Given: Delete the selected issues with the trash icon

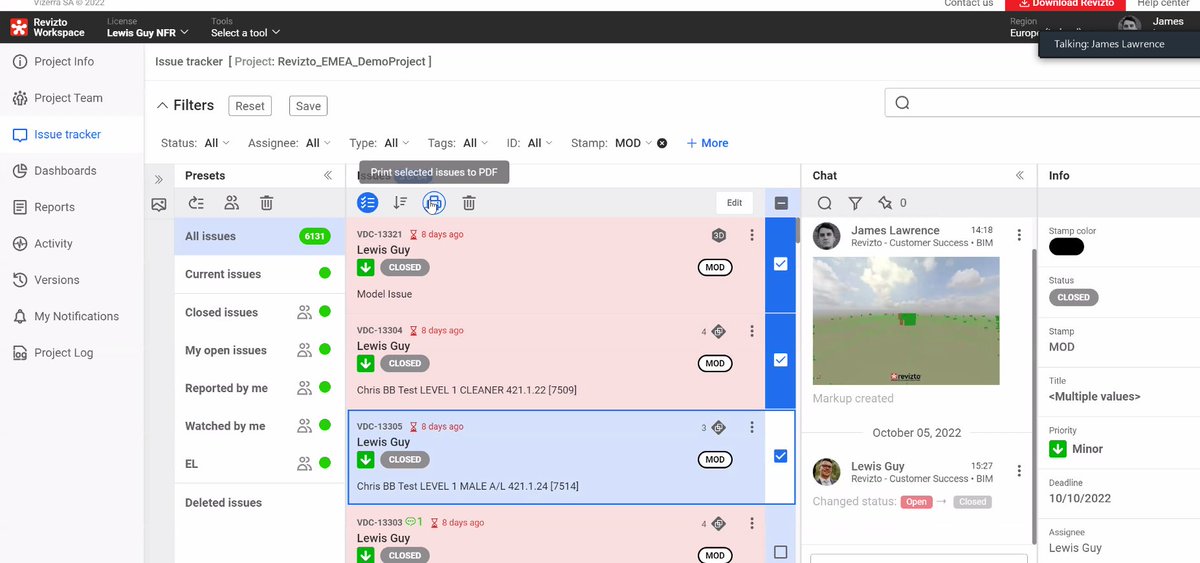Looking at the screenshot, I should pos(469,203).
